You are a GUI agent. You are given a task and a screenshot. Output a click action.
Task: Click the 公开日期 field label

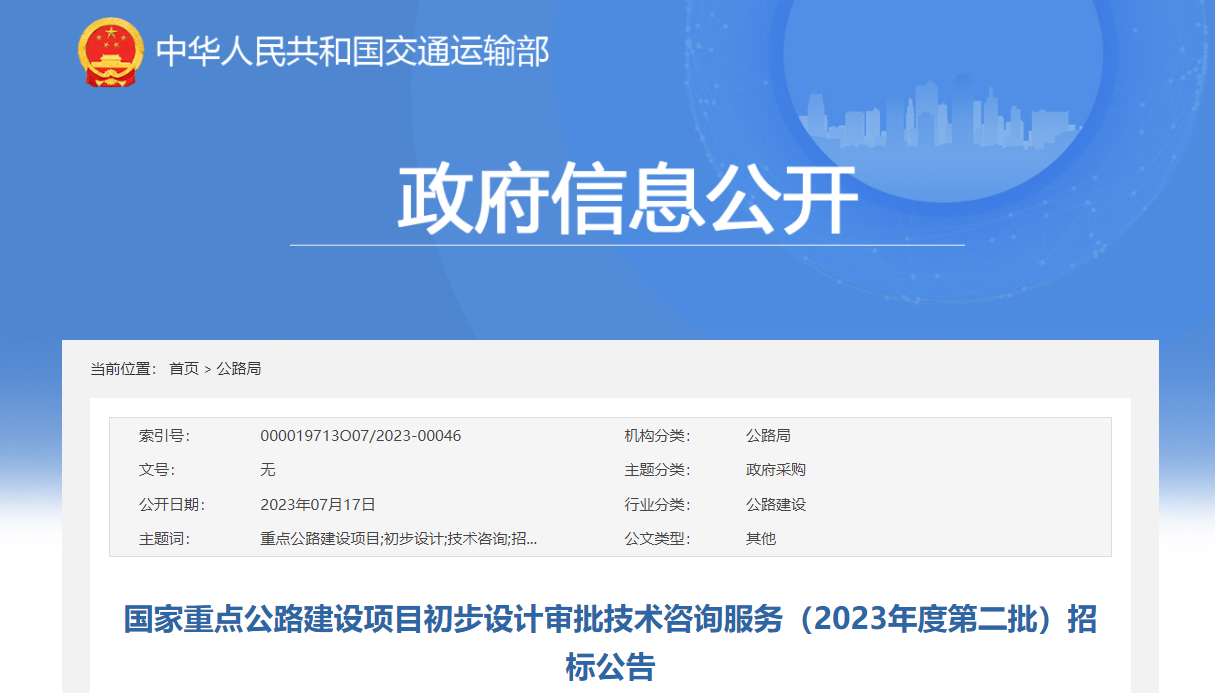coord(171,505)
